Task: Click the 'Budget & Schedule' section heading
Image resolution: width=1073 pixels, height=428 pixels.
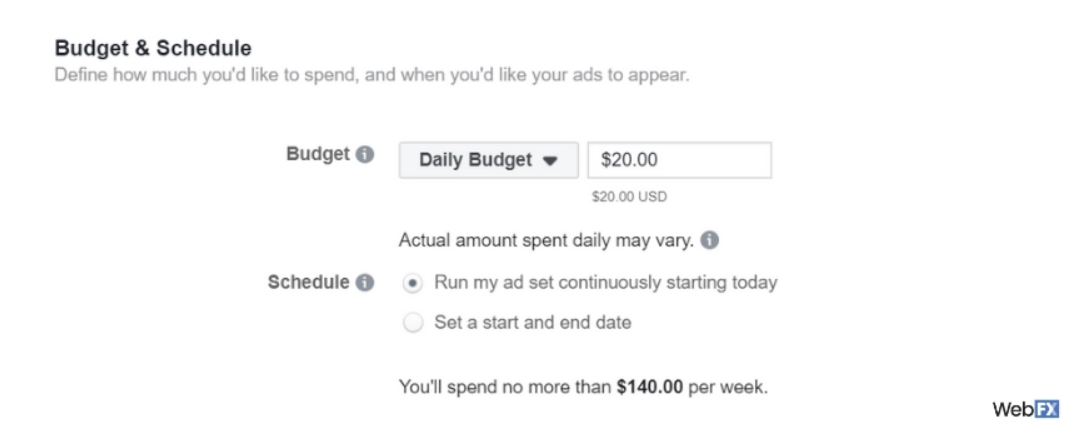Action: click(x=152, y=47)
